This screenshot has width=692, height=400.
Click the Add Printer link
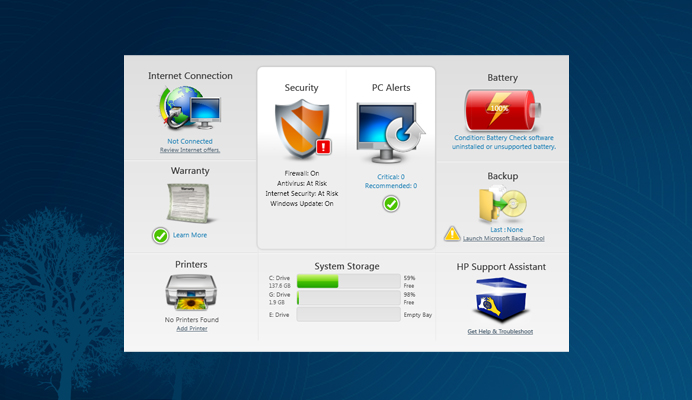191,328
